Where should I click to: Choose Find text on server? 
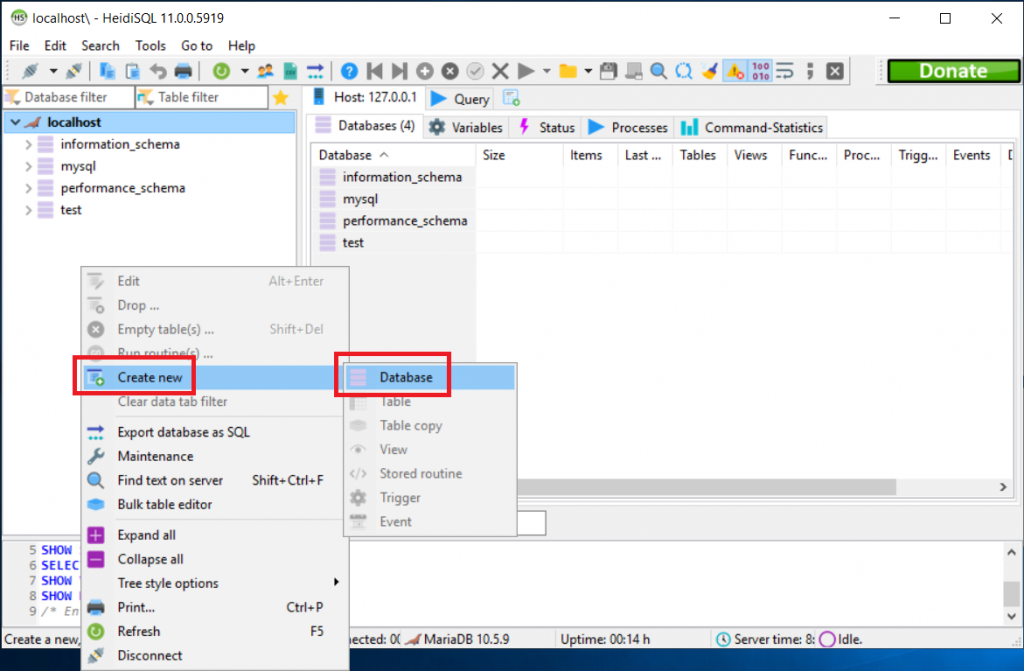point(214,480)
